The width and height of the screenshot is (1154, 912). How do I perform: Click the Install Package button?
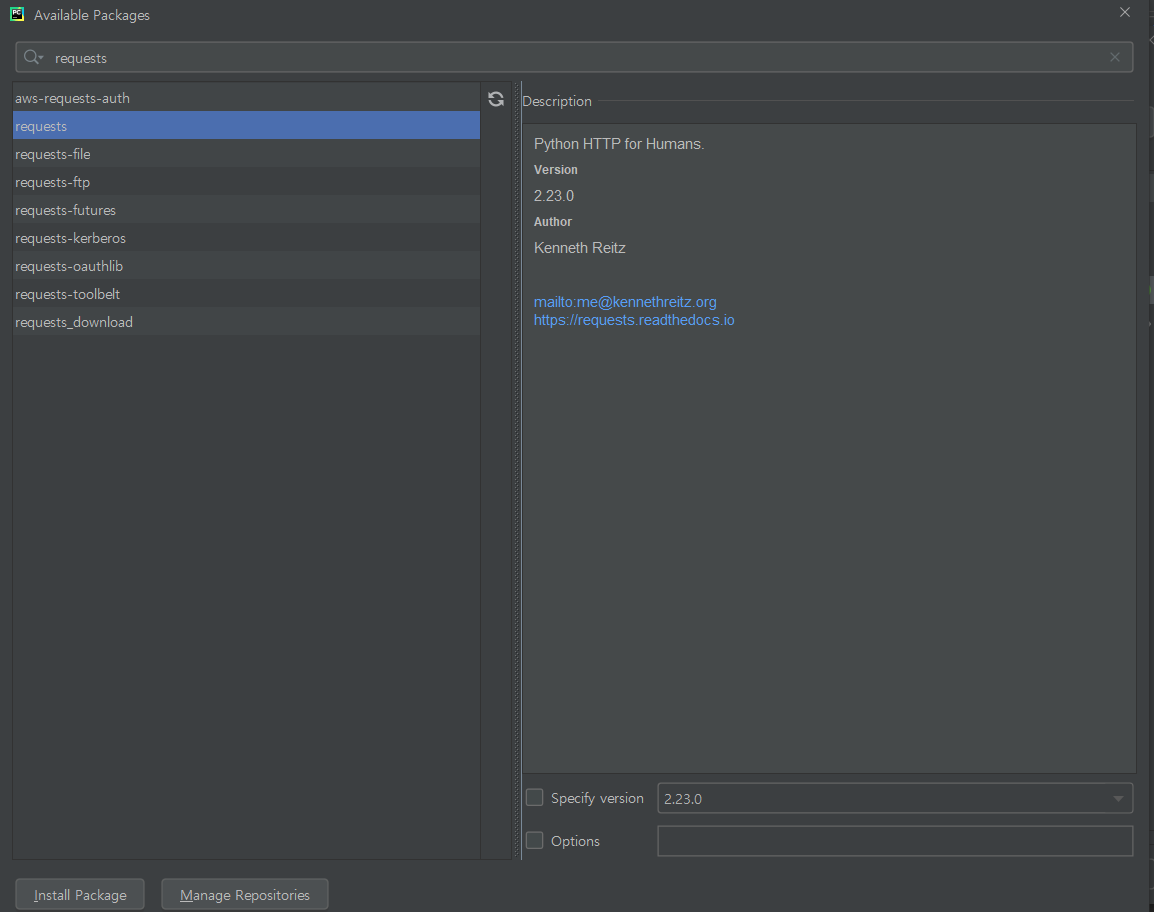pos(79,895)
